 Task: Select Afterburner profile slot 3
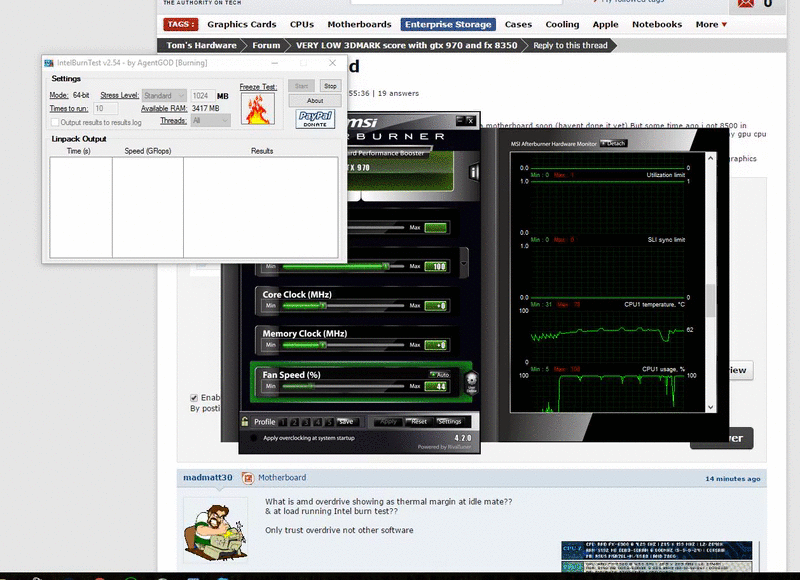pos(306,422)
